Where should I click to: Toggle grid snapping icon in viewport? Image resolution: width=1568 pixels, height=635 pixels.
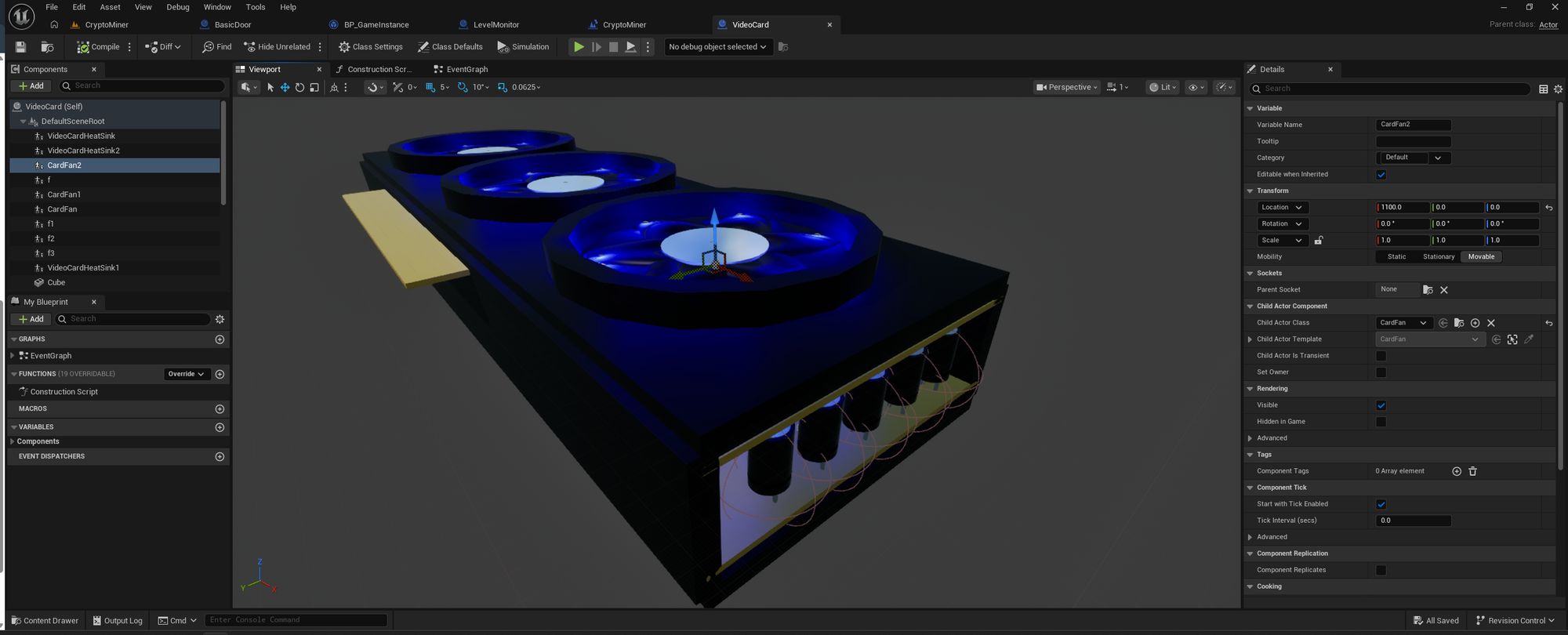[x=430, y=88]
